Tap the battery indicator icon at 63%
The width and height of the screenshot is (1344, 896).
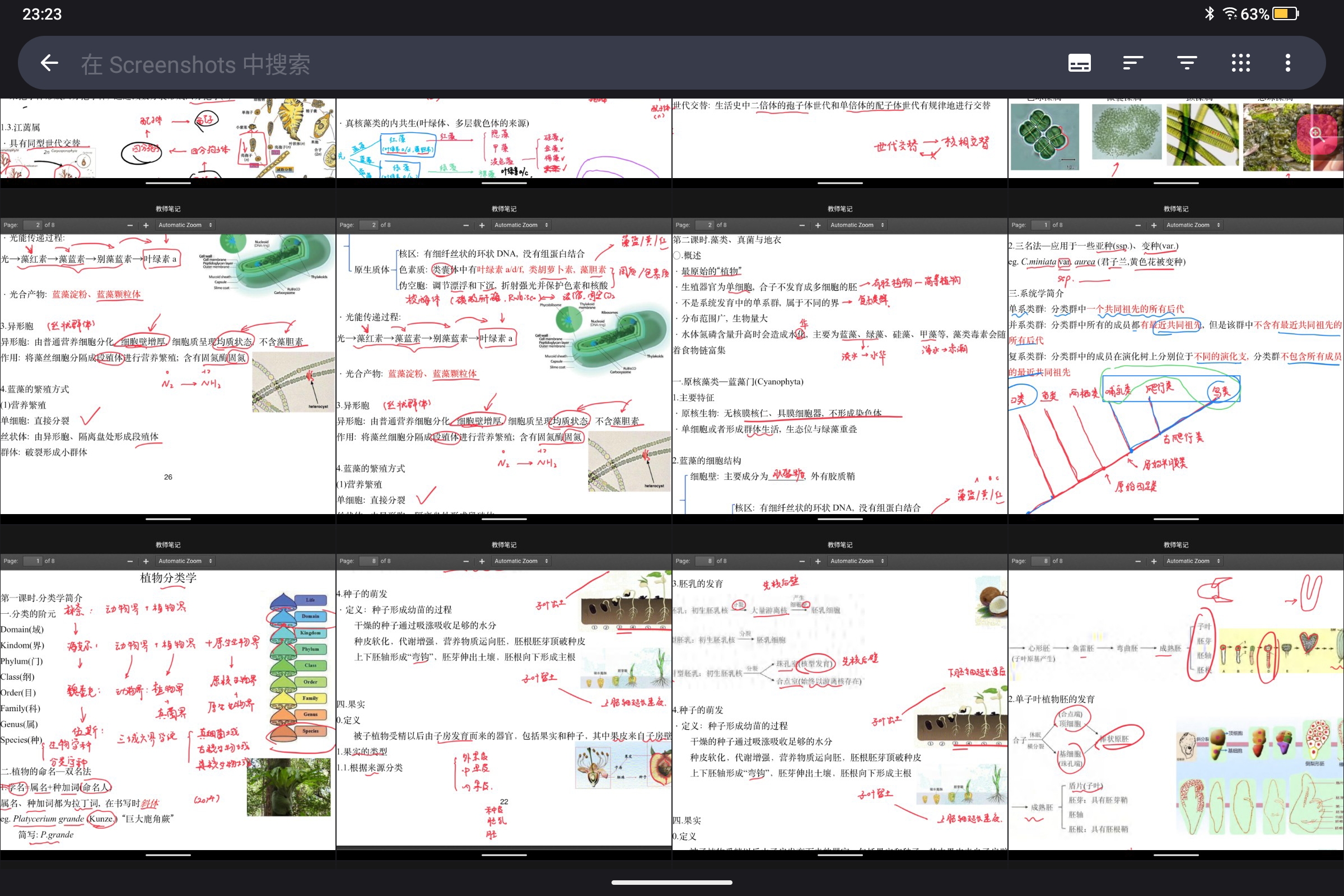coord(1286,13)
